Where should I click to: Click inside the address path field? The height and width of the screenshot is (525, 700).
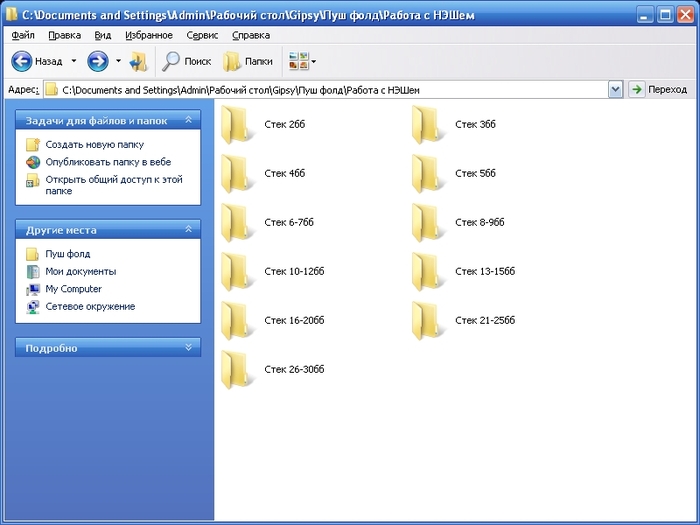(x=326, y=90)
